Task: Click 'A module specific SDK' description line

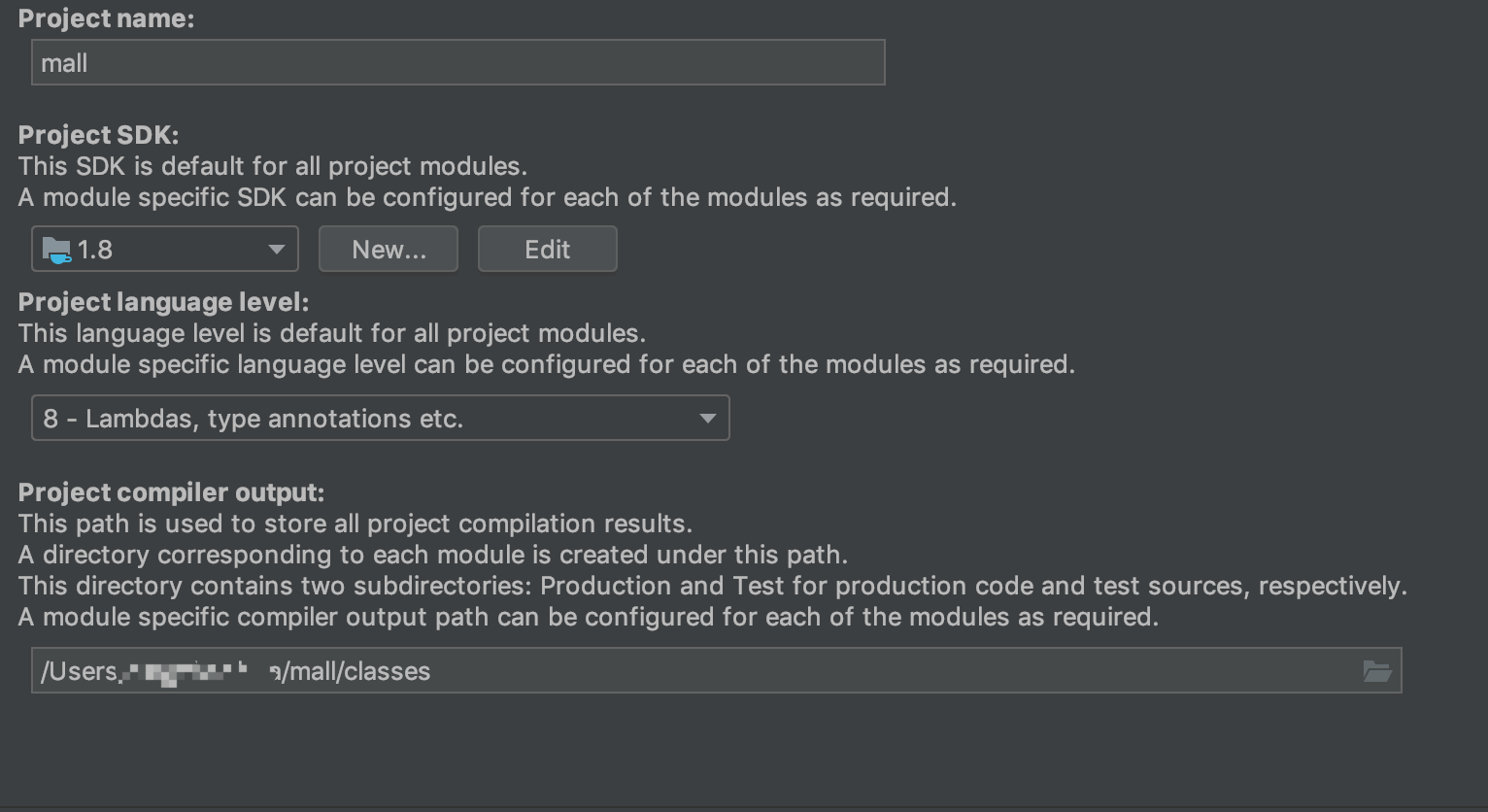Action: [x=487, y=197]
